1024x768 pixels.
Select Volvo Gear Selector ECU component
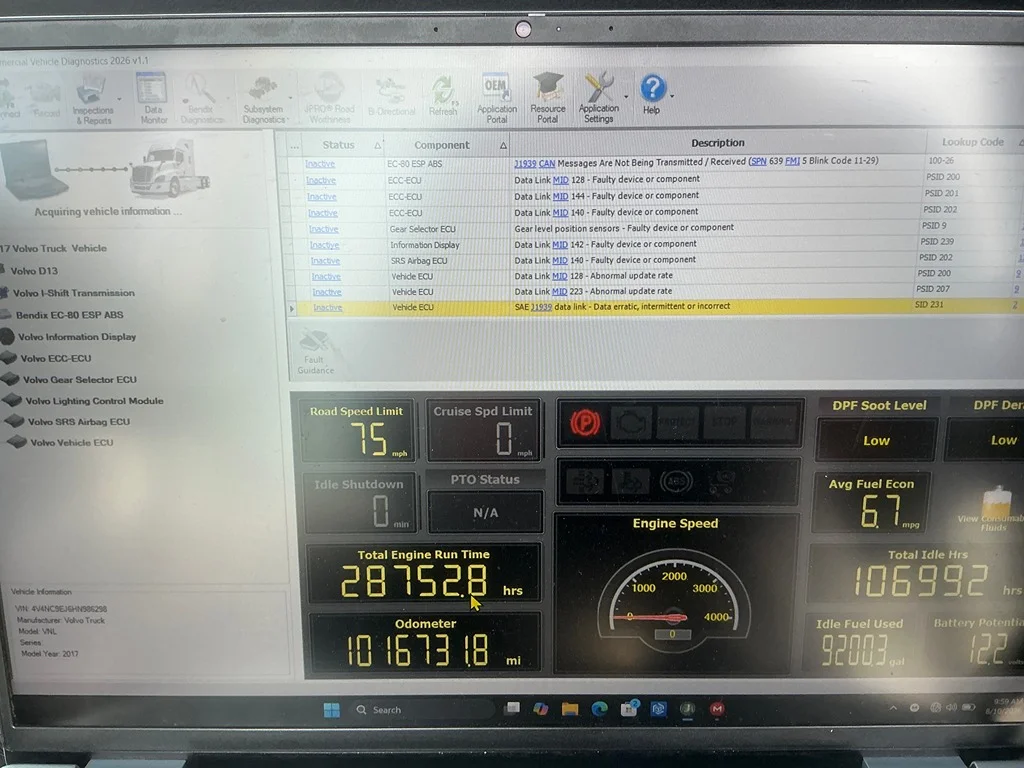[80, 379]
